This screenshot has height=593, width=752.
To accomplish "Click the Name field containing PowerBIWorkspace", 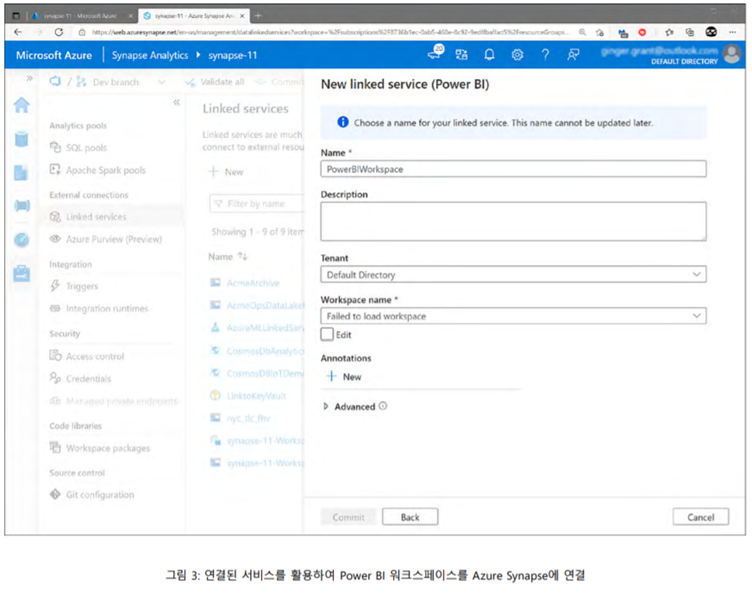I will click(513, 169).
